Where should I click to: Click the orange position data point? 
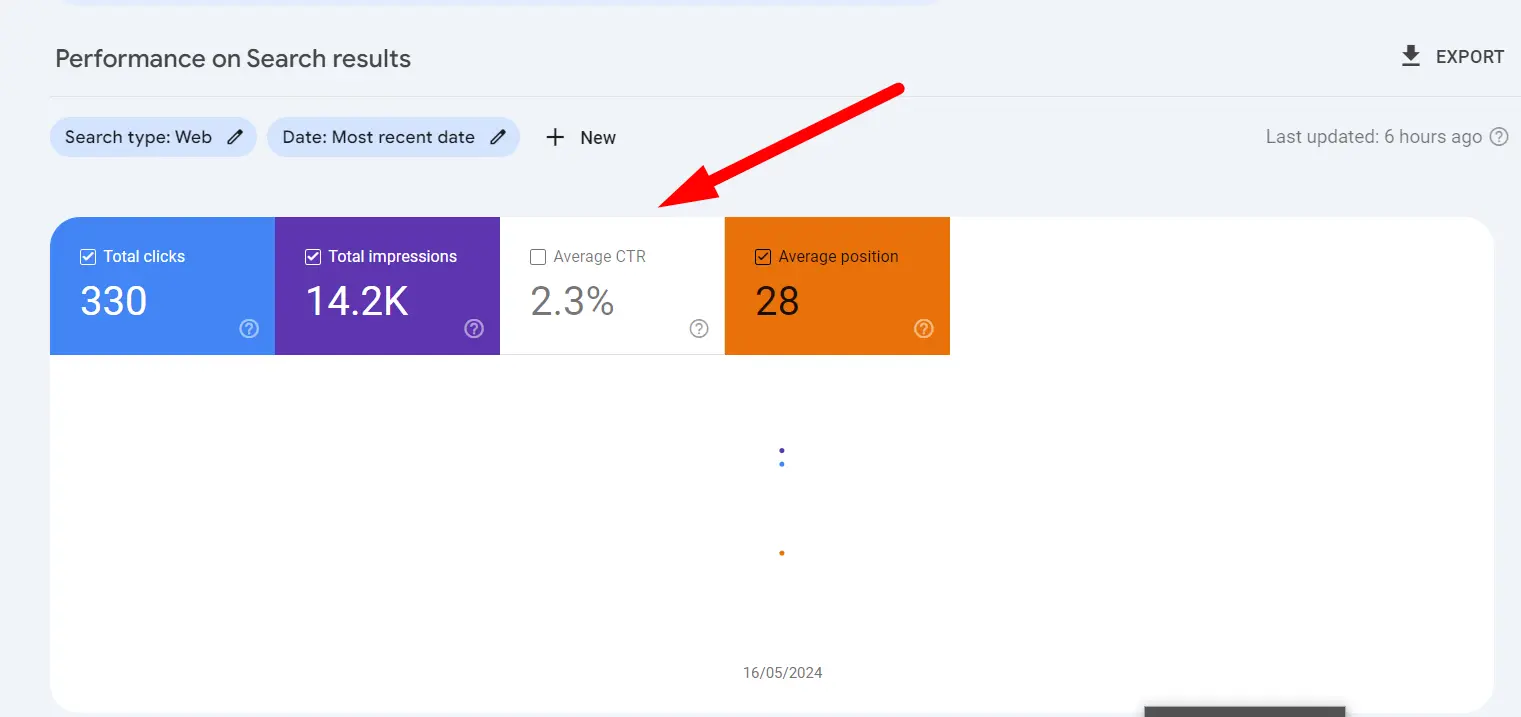coord(781,553)
